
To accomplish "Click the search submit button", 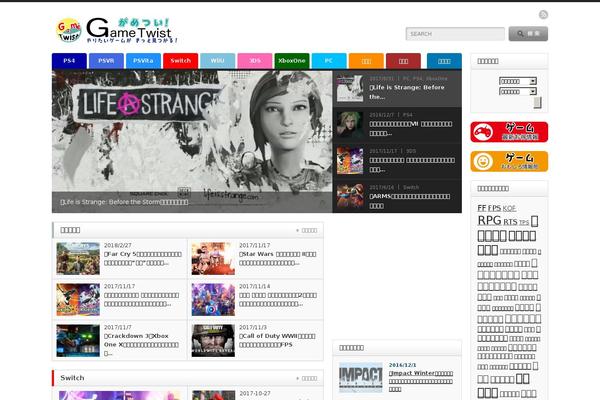I will [528, 34].
